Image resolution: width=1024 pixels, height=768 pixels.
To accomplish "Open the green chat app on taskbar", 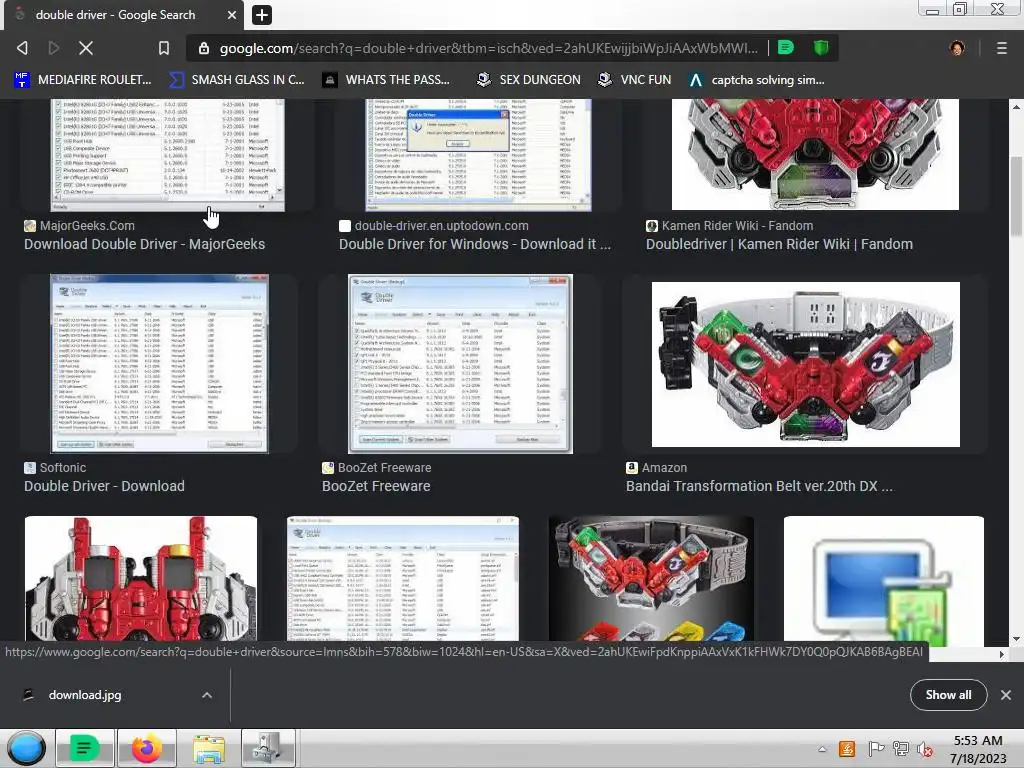I will [x=85, y=748].
